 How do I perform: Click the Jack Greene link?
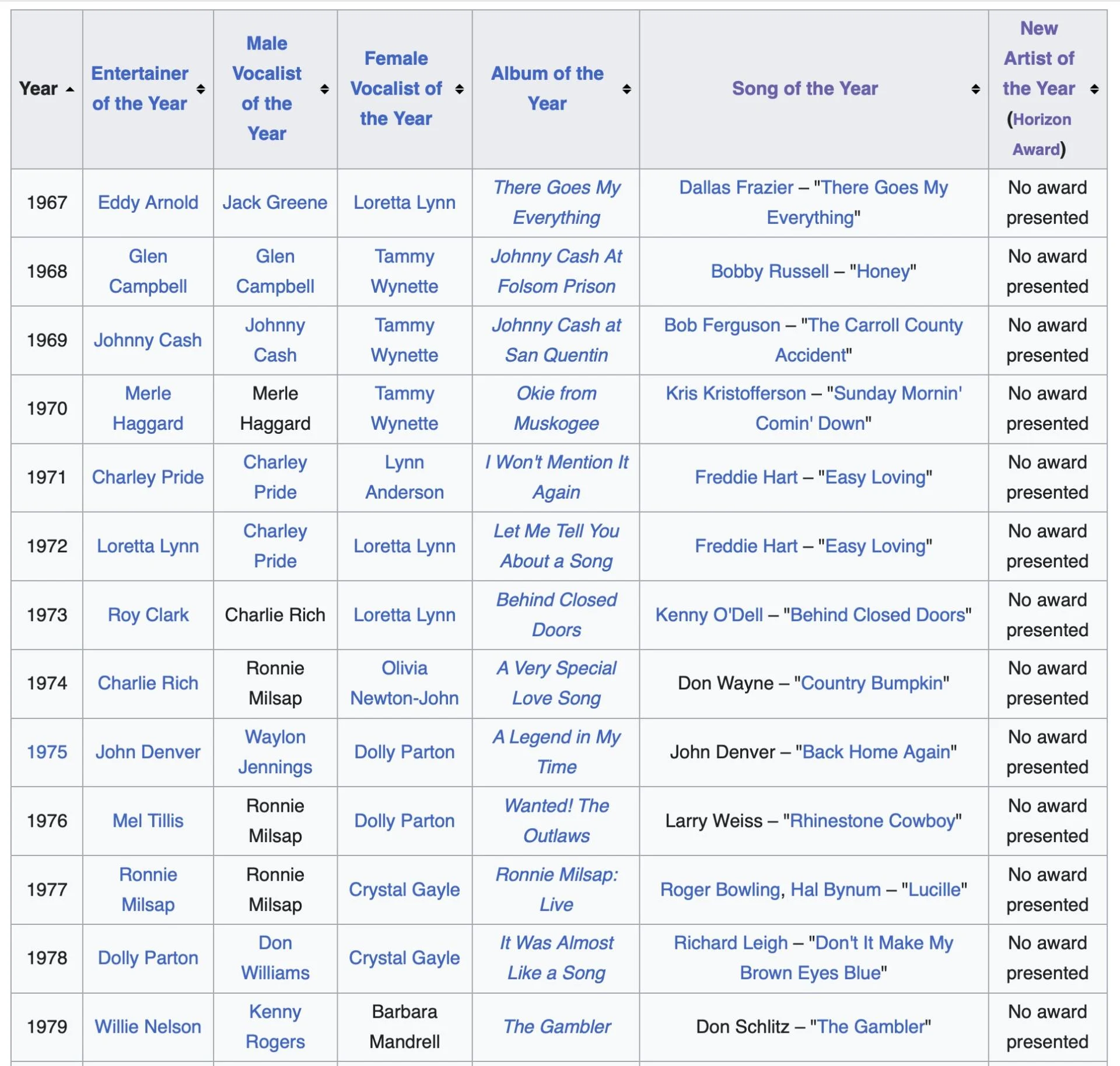point(275,202)
